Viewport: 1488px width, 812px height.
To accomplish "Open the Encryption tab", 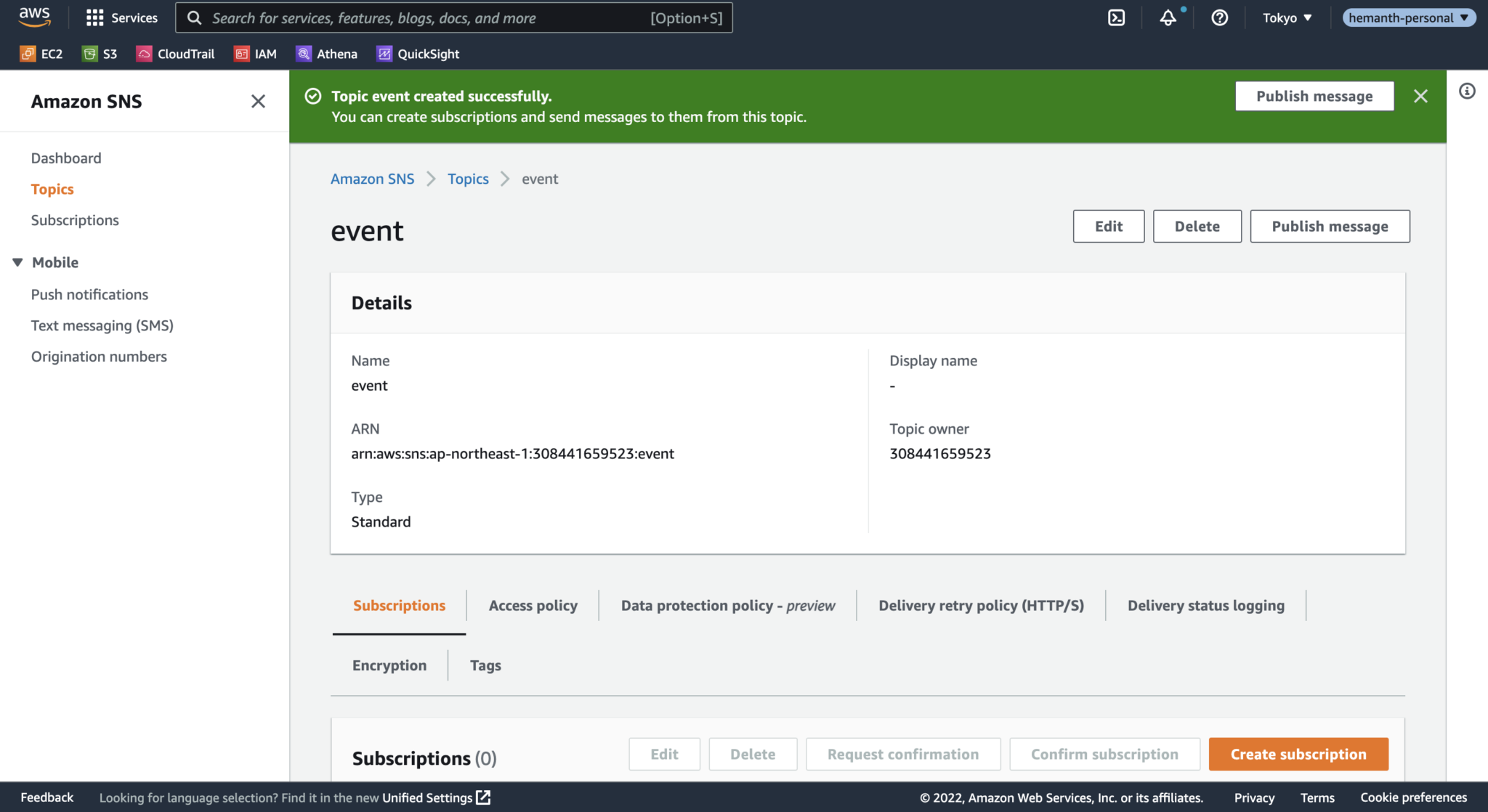I will click(389, 665).
